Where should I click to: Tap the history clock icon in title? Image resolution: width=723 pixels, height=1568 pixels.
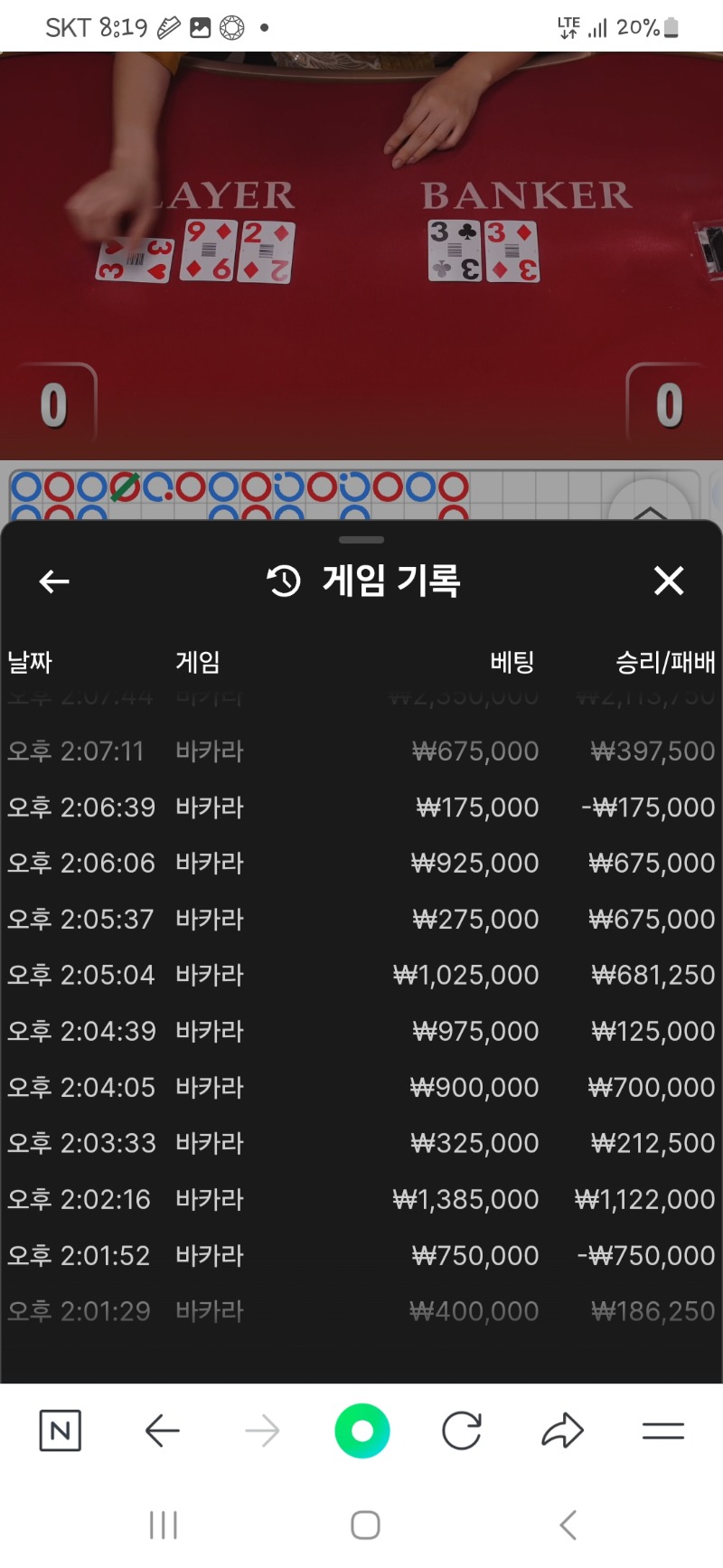pos(284,581)
